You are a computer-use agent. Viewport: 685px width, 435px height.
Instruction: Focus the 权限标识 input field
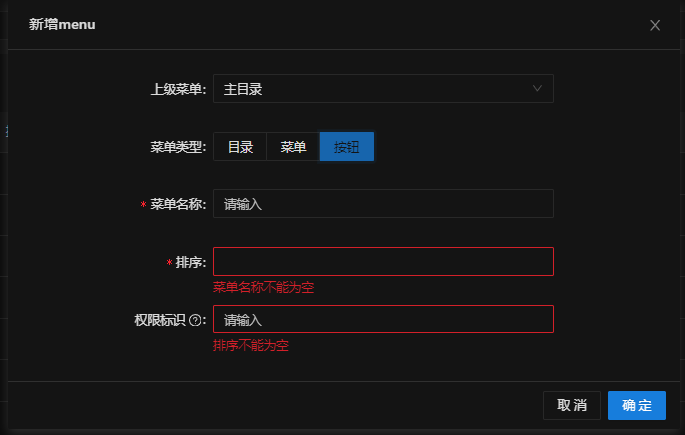[x=383, y=319]
